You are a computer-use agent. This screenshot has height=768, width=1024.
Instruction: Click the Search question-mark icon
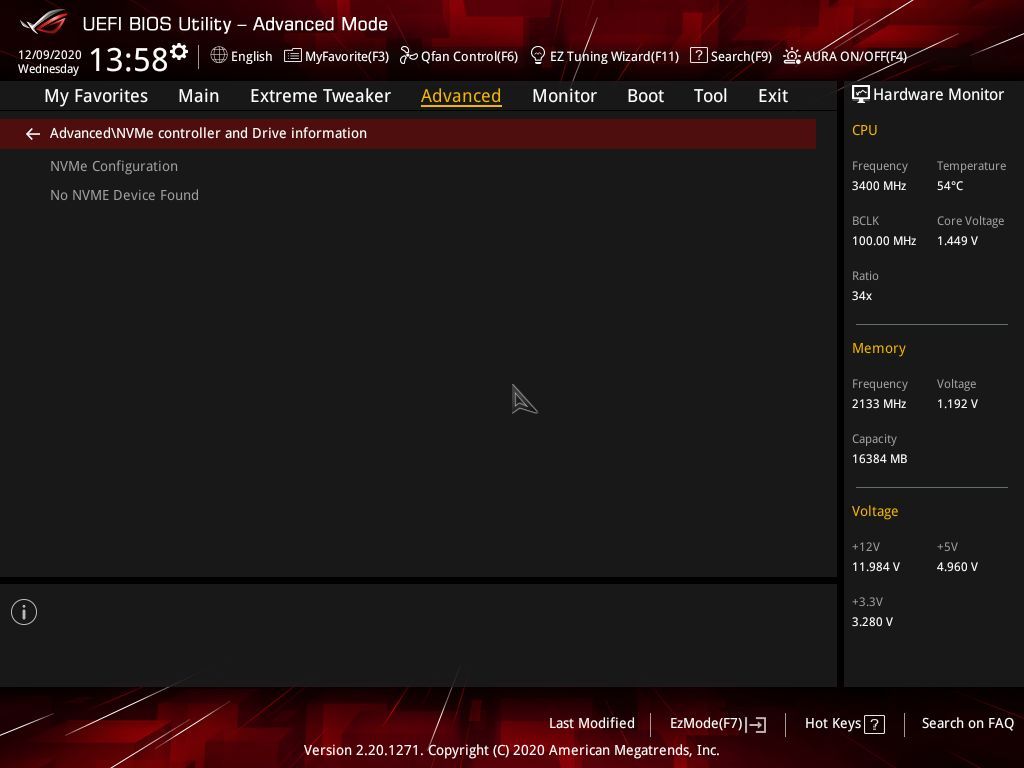pyautogui.click(x=698, y=56)
